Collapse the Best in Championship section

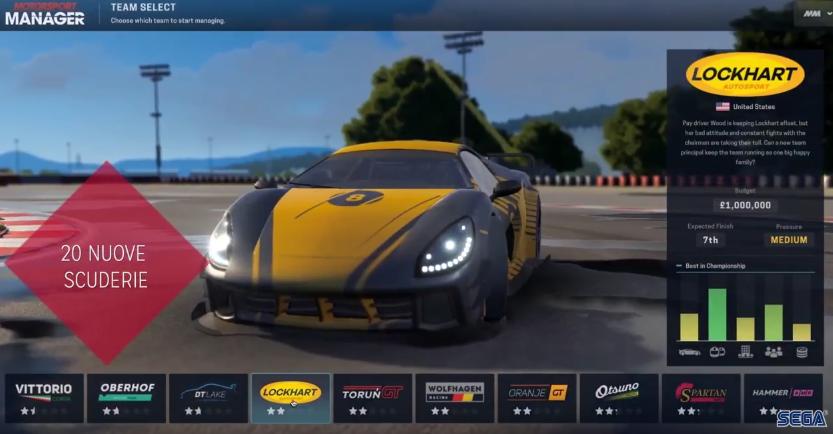tap(679, 266)
